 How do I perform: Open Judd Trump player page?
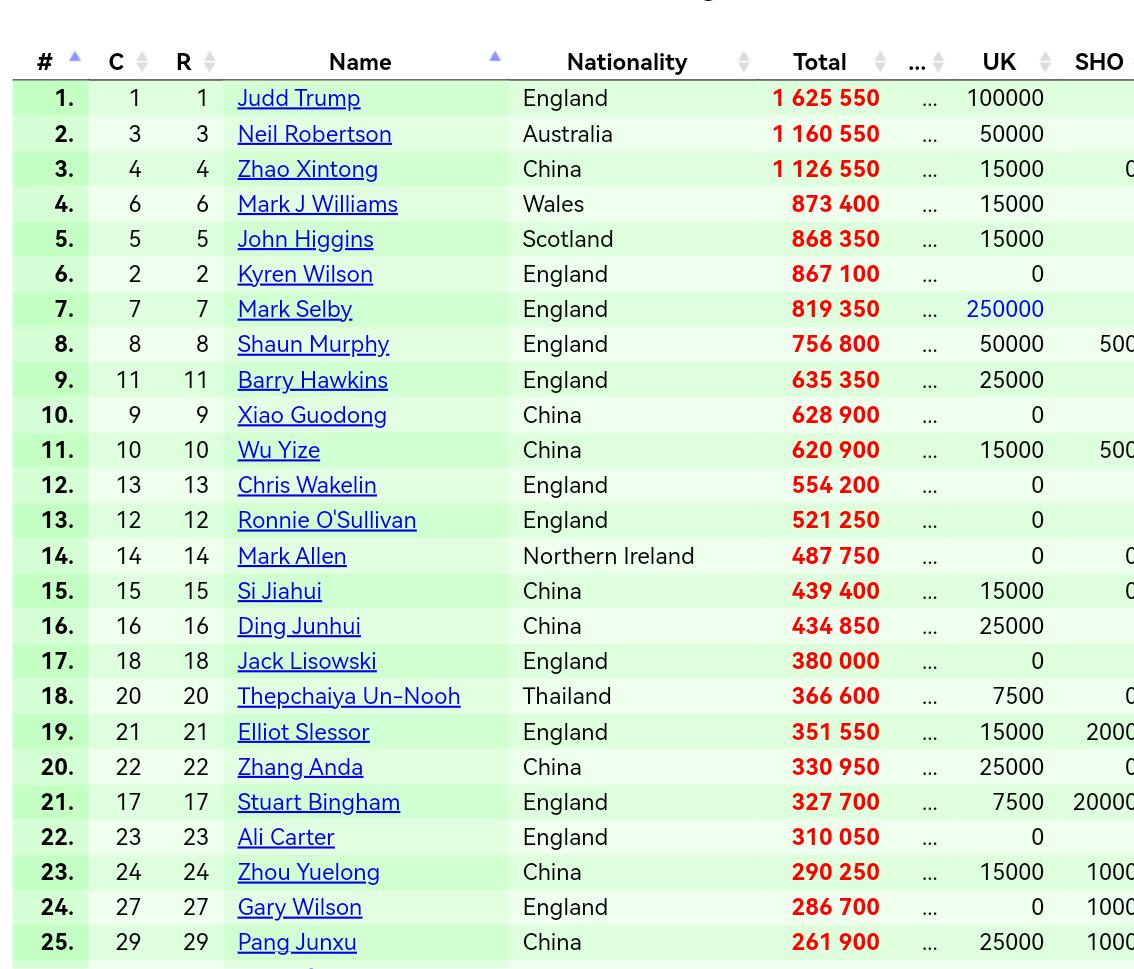tap(299, 98)
